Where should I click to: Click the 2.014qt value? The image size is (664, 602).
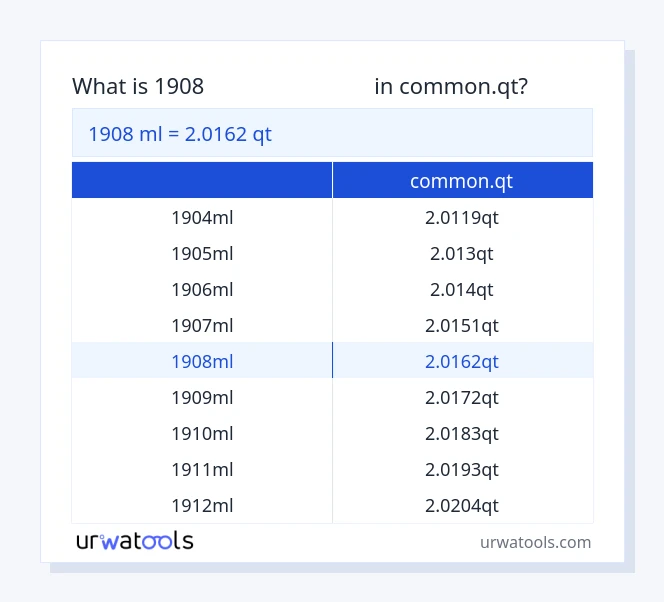(x=462, y=289)
